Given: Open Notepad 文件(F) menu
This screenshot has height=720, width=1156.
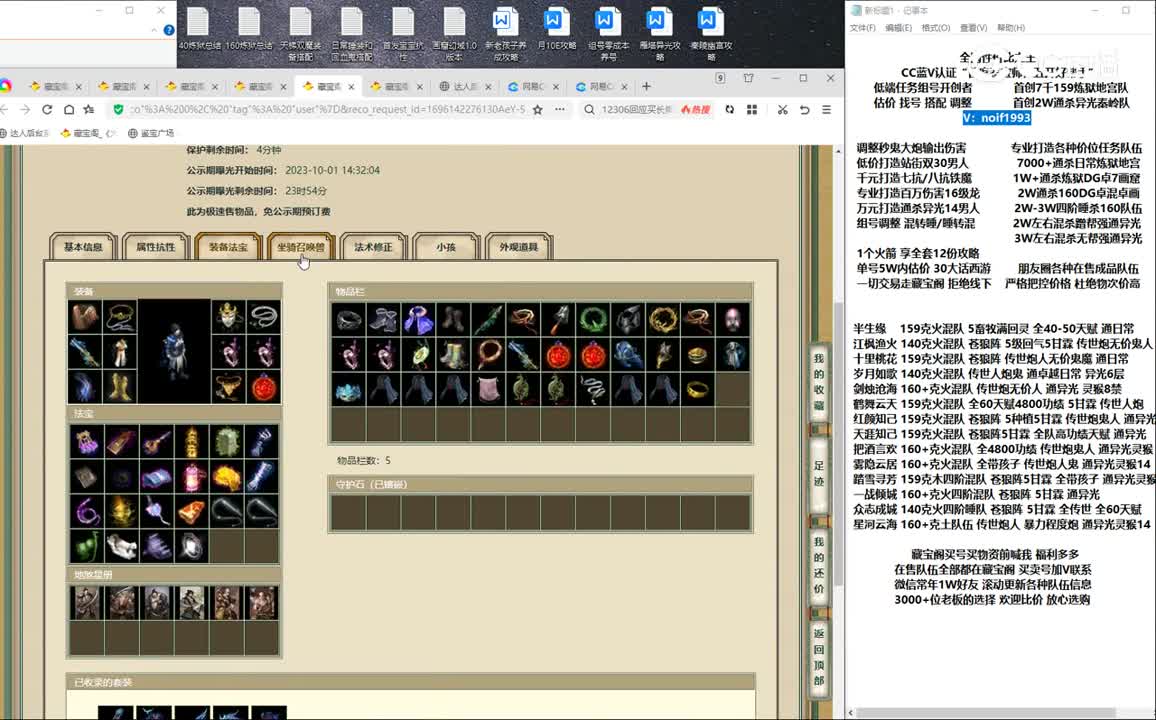Looking at the screenshot, I should pos(863,28).
